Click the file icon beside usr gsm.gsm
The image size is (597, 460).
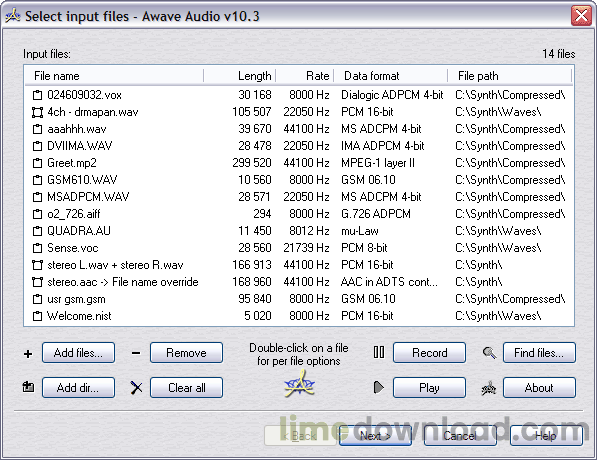[37, 299]
